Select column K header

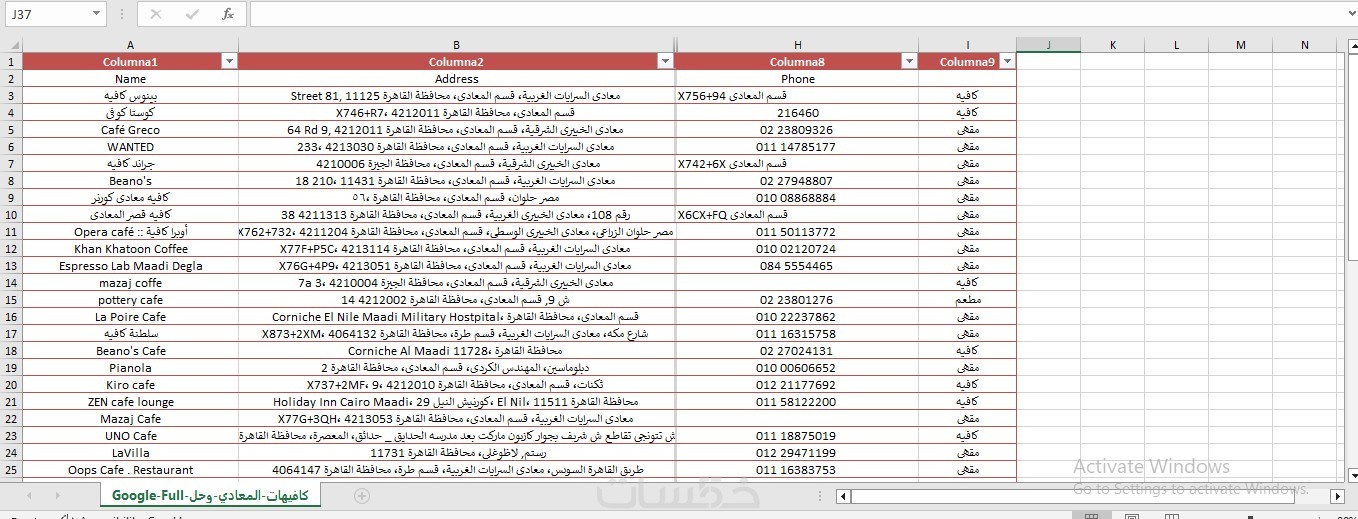(1112, 45)
